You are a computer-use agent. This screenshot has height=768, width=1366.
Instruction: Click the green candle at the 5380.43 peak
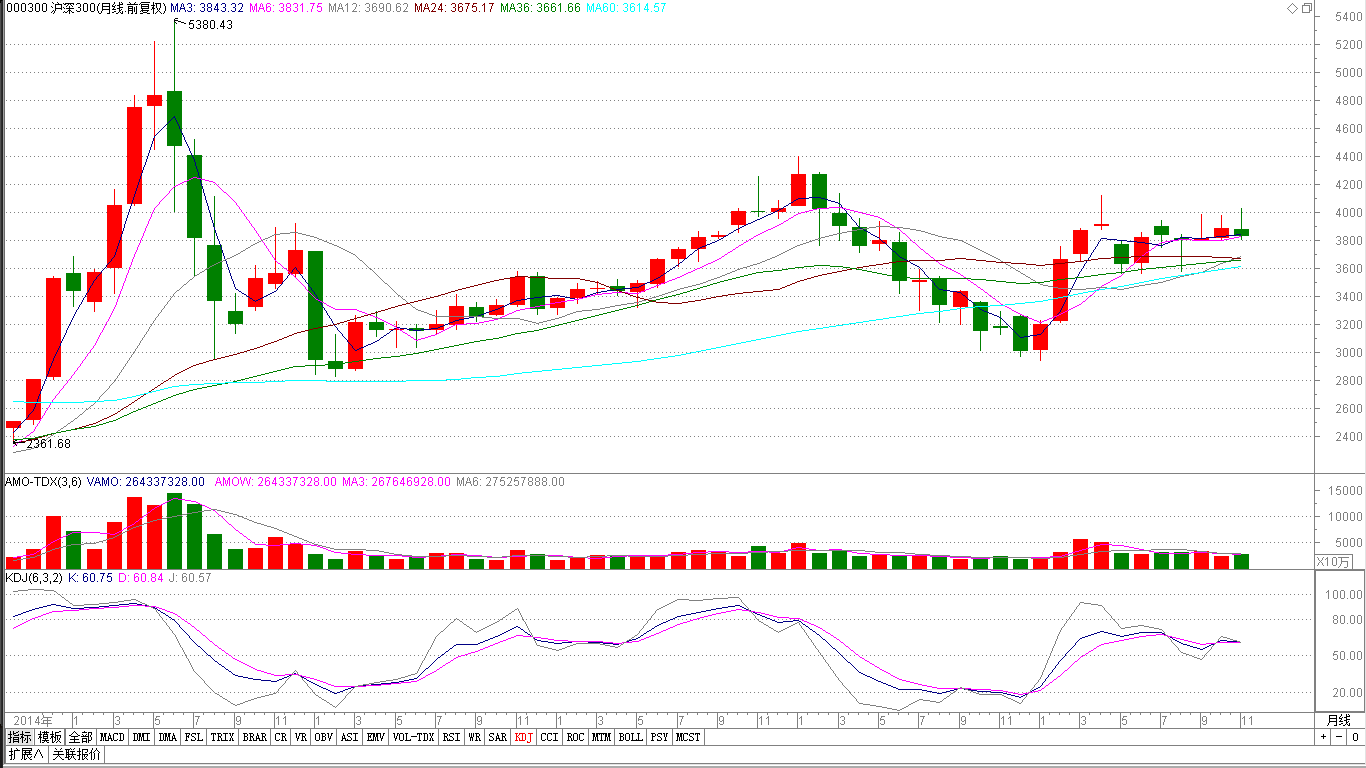(x=175, y=118)
